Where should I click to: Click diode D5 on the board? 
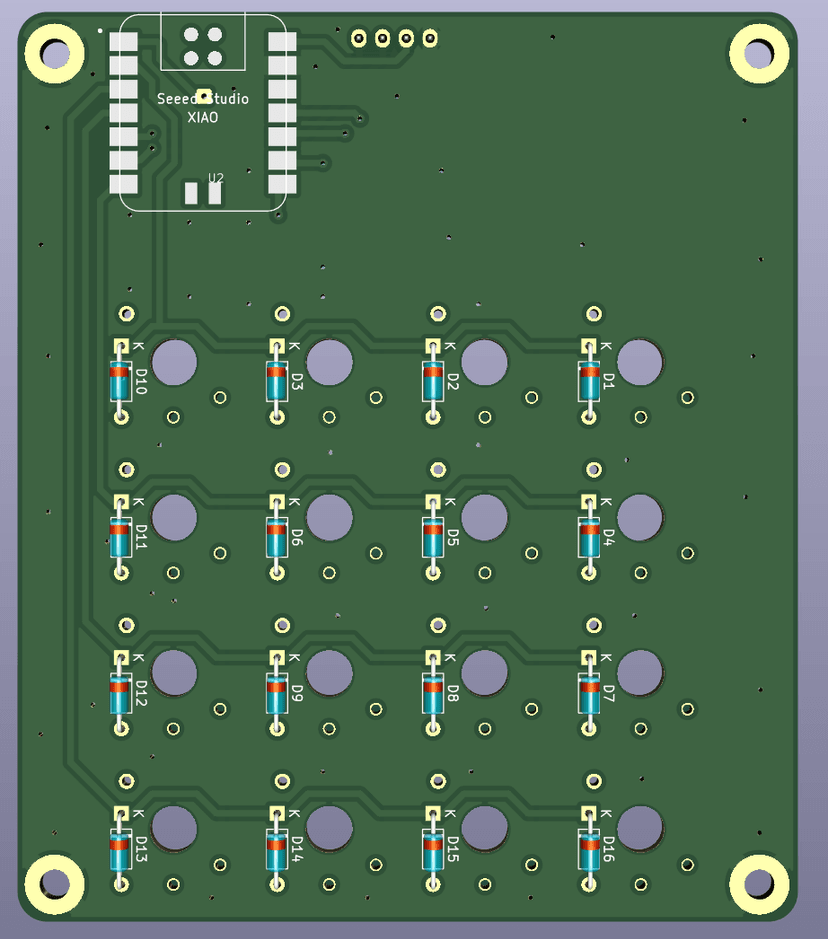click(x=433, y=538)
